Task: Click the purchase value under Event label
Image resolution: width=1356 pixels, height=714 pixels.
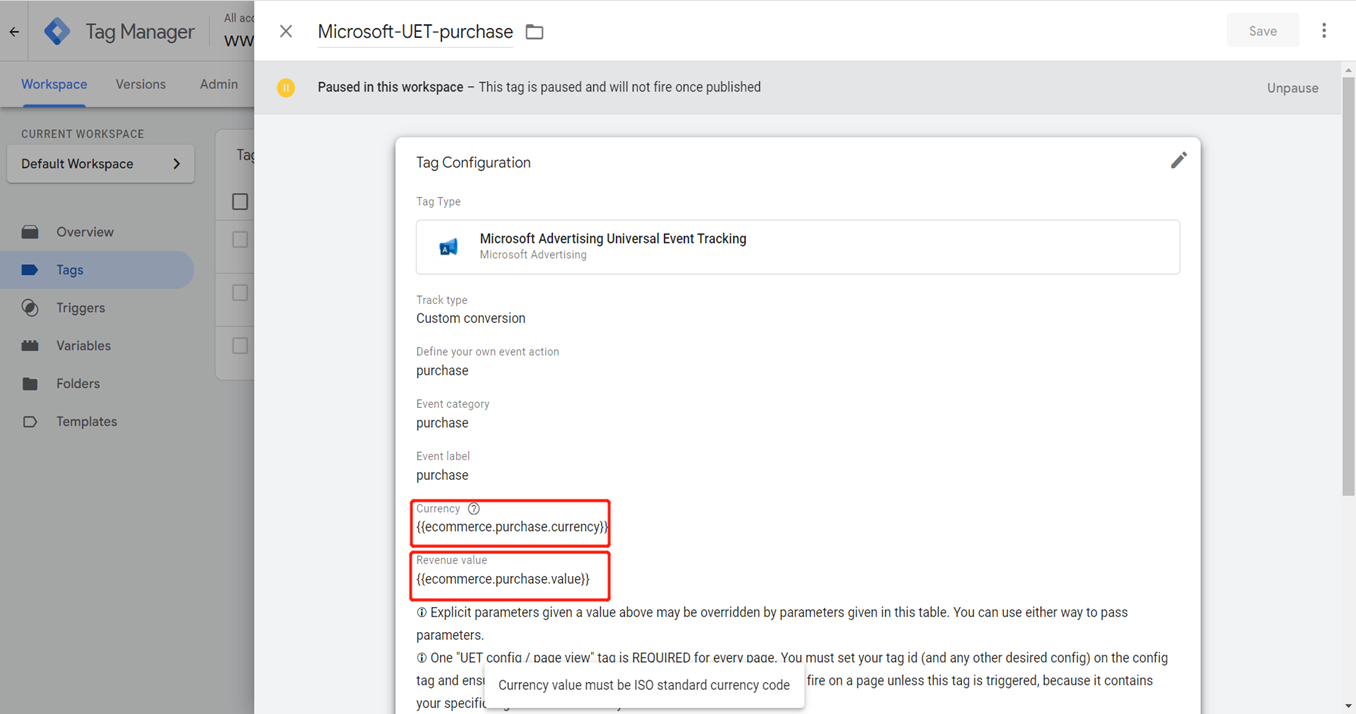Action: coord(442,475)
